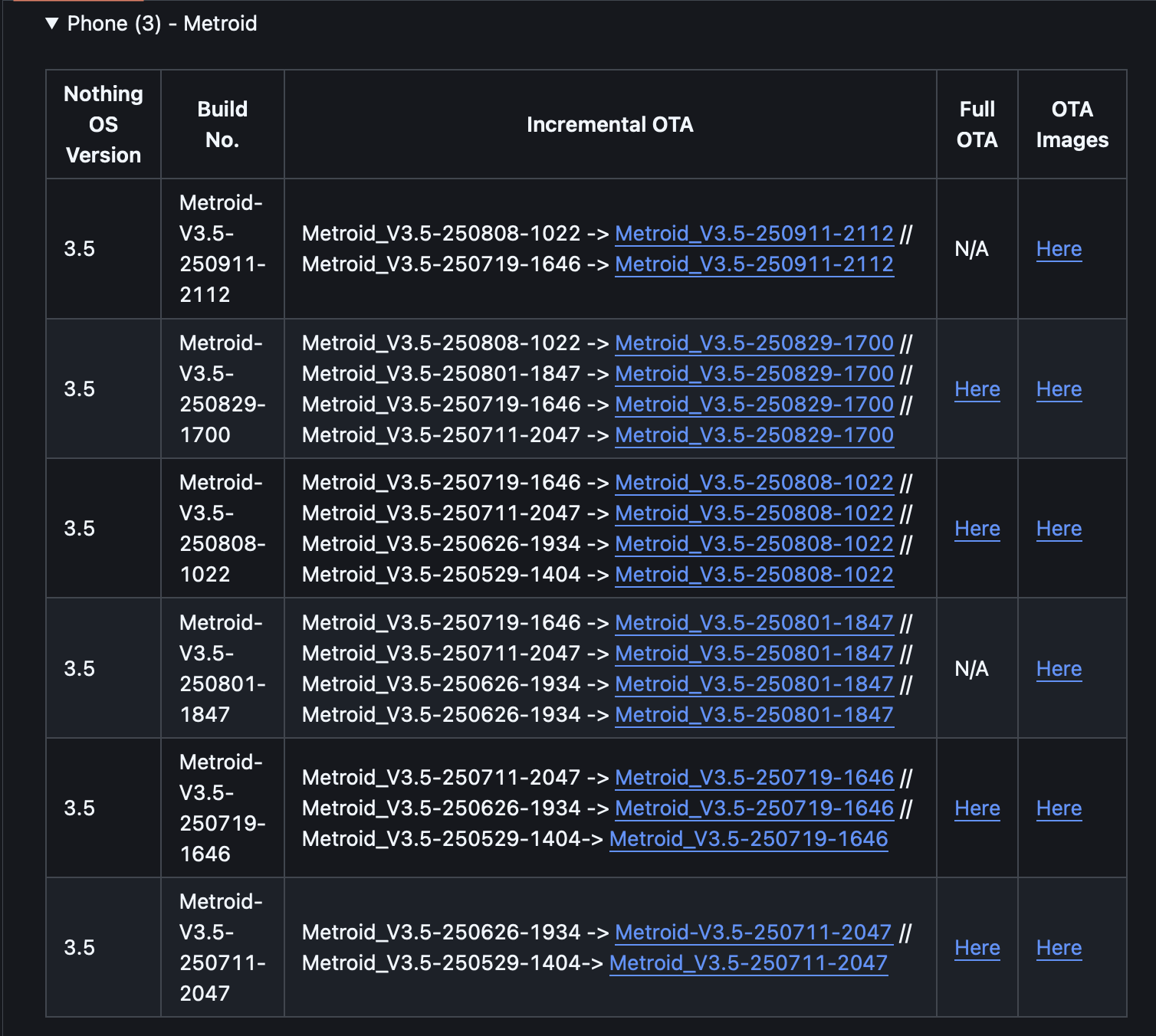Download Full OTA for build 250808-1022
Screen dimensions: 1156x1036
tap(977, 529)
